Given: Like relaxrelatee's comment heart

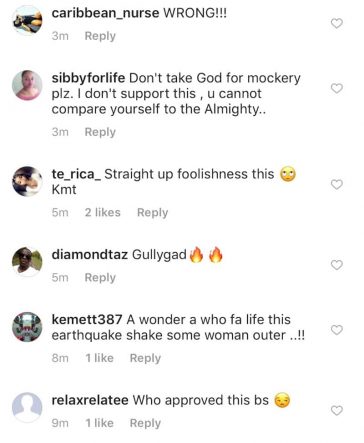Looking at the screenshot, I should click(x=337, y=410).
